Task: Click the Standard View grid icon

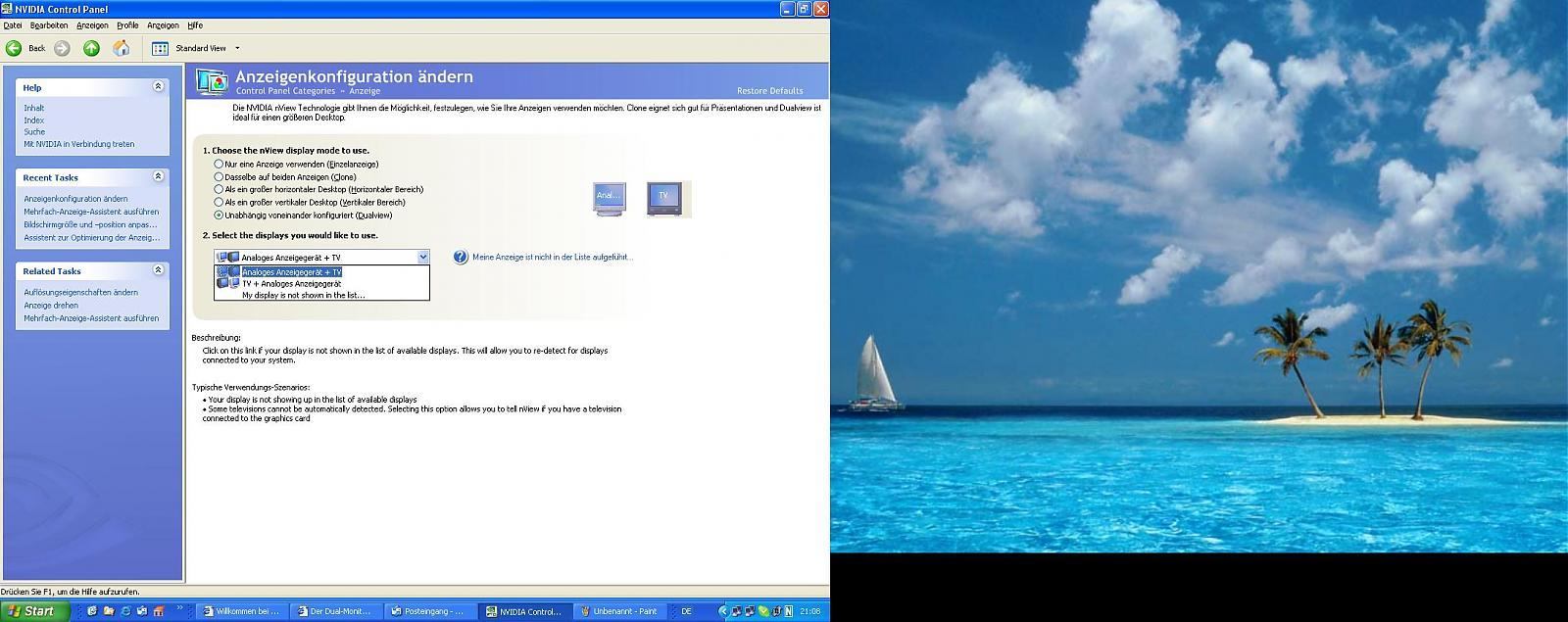Action: pos(161,48)
